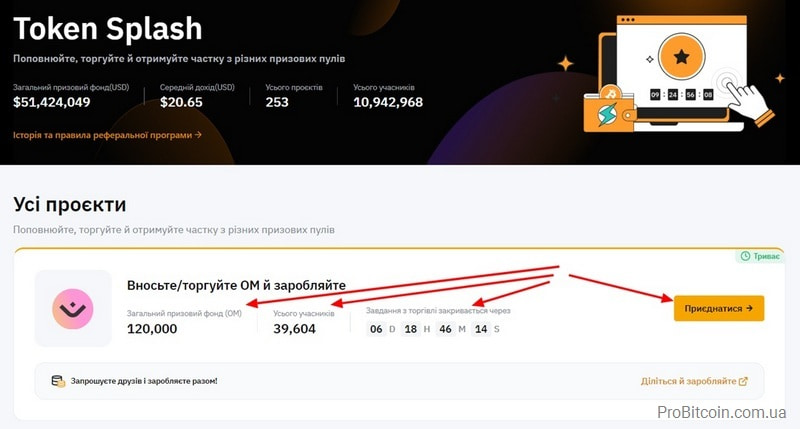Click the banner illustration countdown timer
Viewport: 800px width, 429px height.
[x=681, y=94]
